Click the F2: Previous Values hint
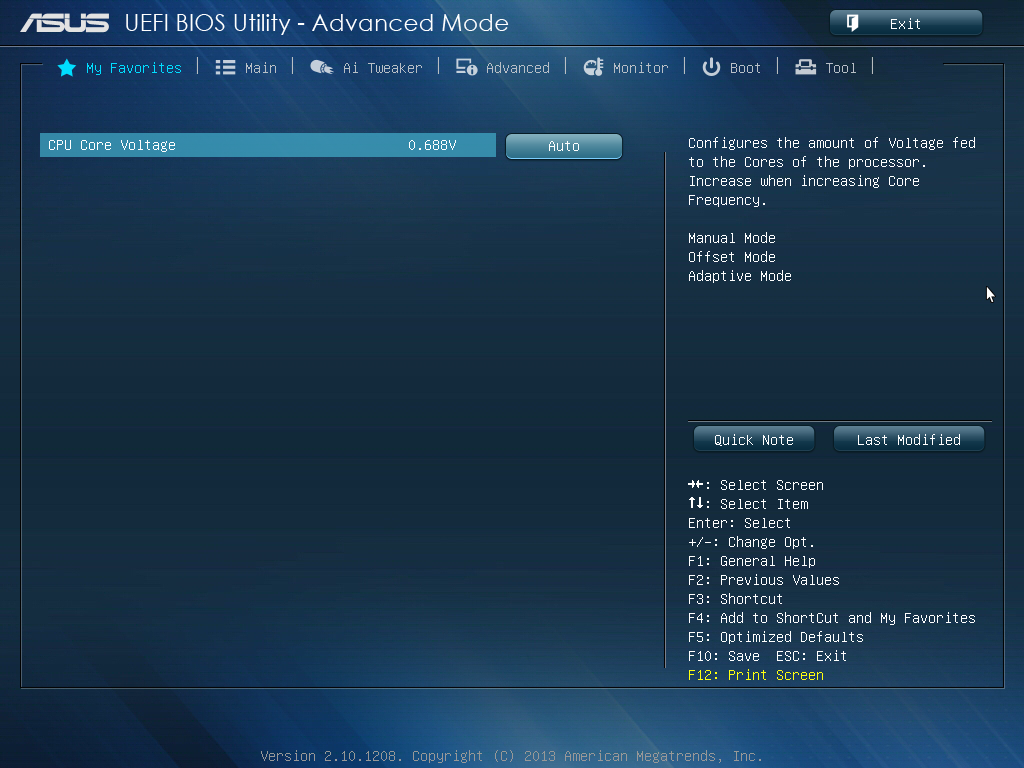The height and width of the screenshot is (768, 1024). (763, 581)
